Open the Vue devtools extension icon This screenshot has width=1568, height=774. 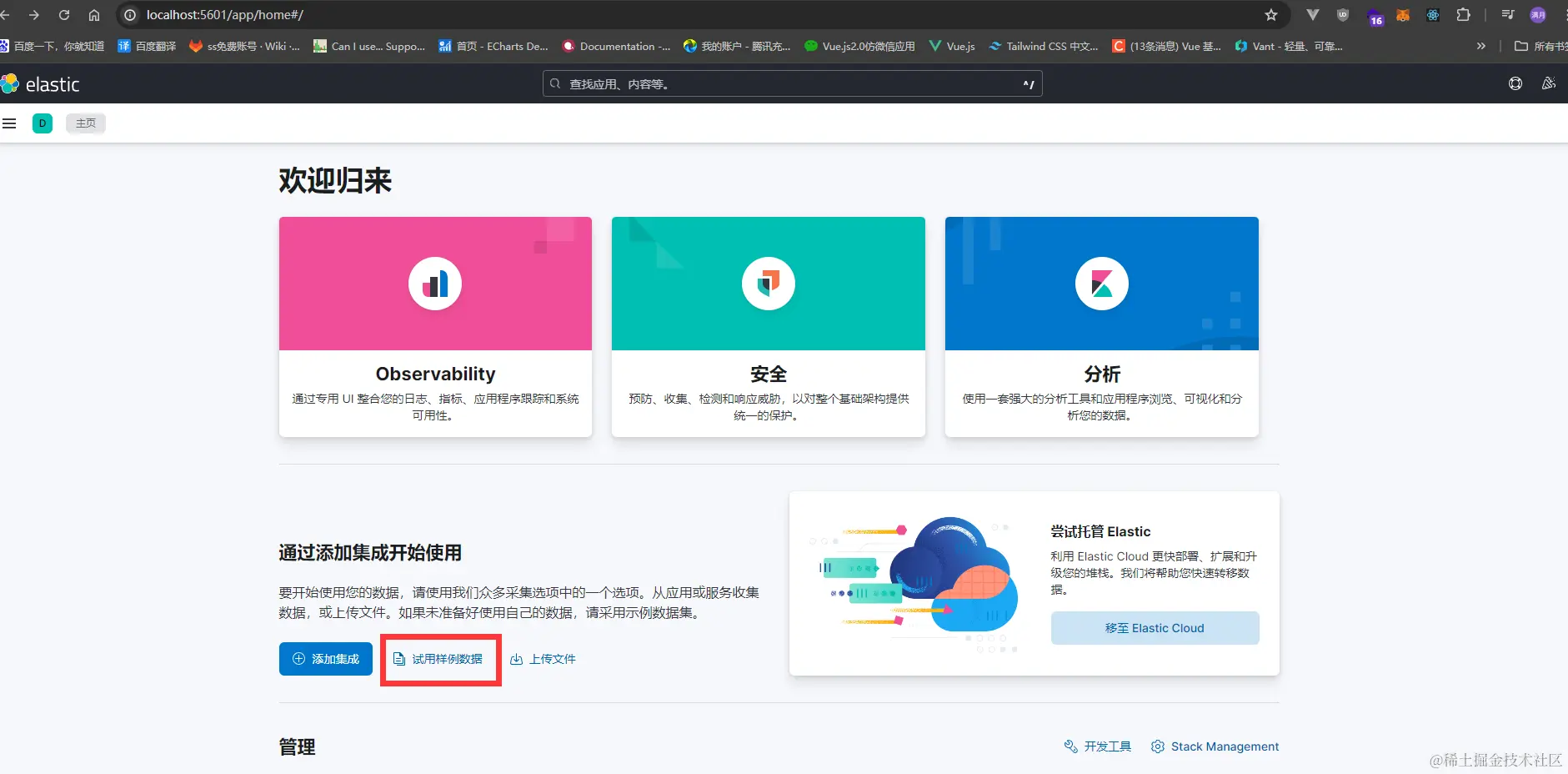click(x=1313, y=15)
